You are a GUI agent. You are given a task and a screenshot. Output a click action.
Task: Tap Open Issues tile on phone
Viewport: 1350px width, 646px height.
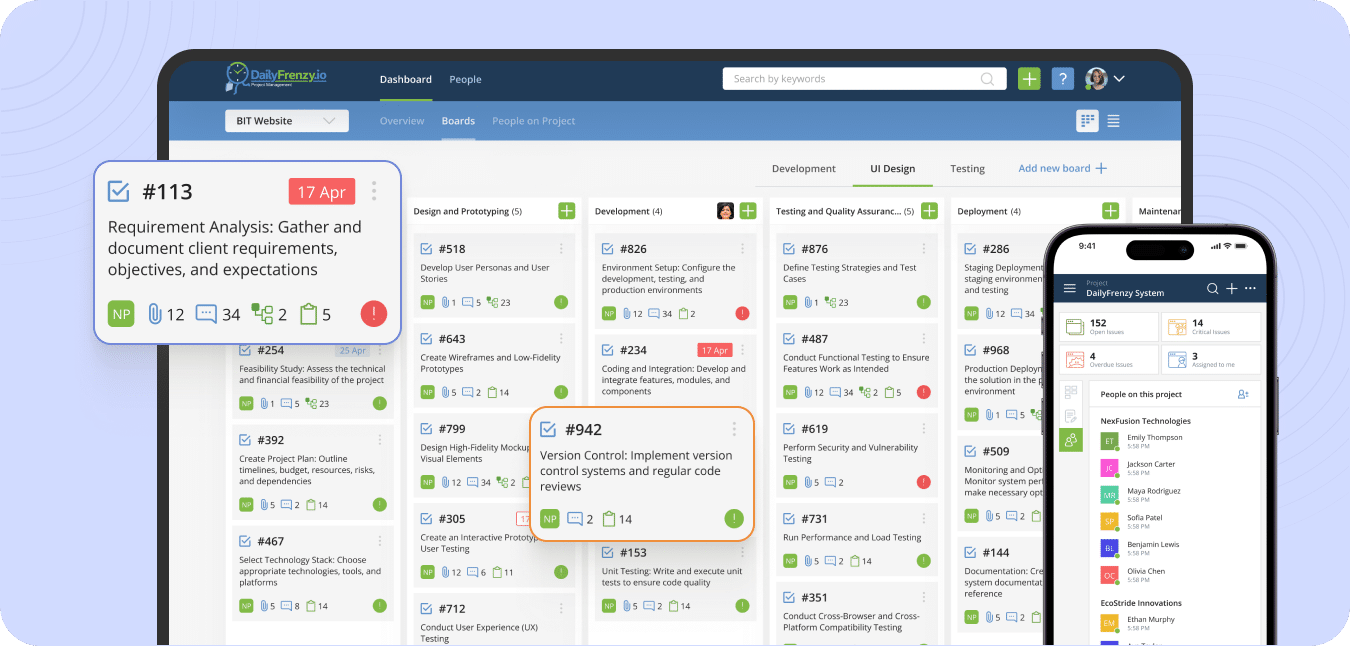pyautogui.click(x=1108, y=327)
